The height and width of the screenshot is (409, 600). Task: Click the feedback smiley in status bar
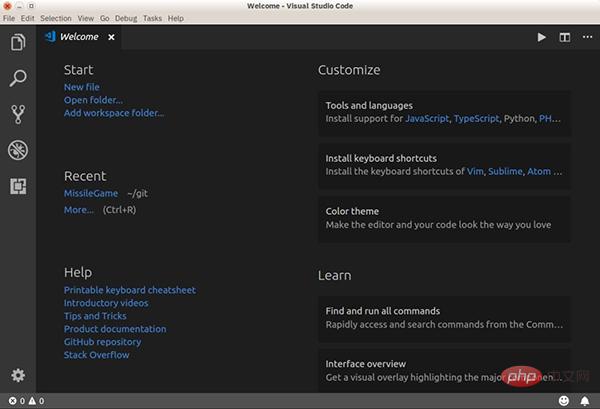point(564,401)
